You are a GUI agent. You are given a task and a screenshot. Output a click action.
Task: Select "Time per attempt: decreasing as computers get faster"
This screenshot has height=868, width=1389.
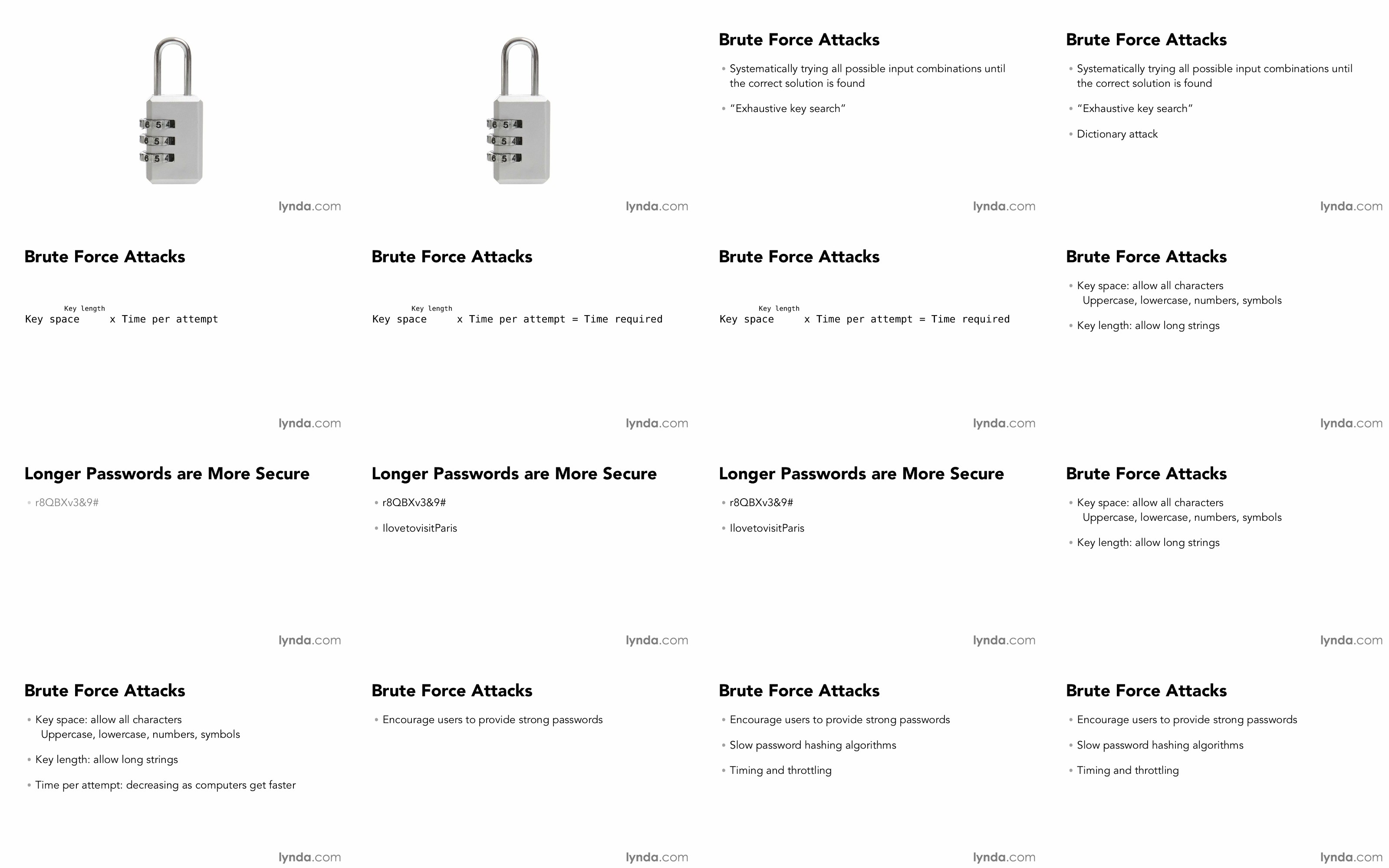tap(165, 785)
